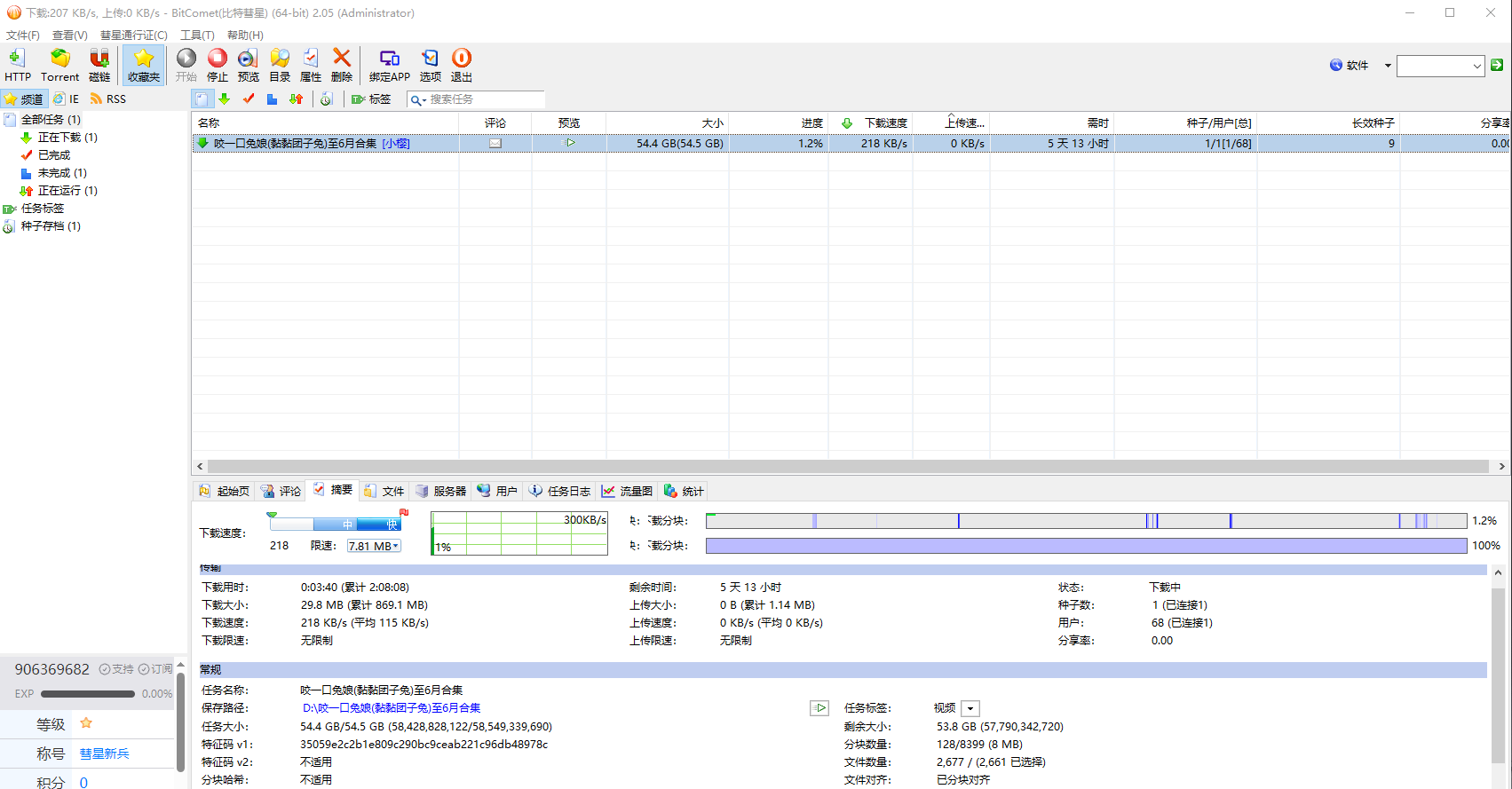This screenshot has height=789, width=1512.
Task: Click the 绑定APP toolbar icon
Action: (389, 65)
